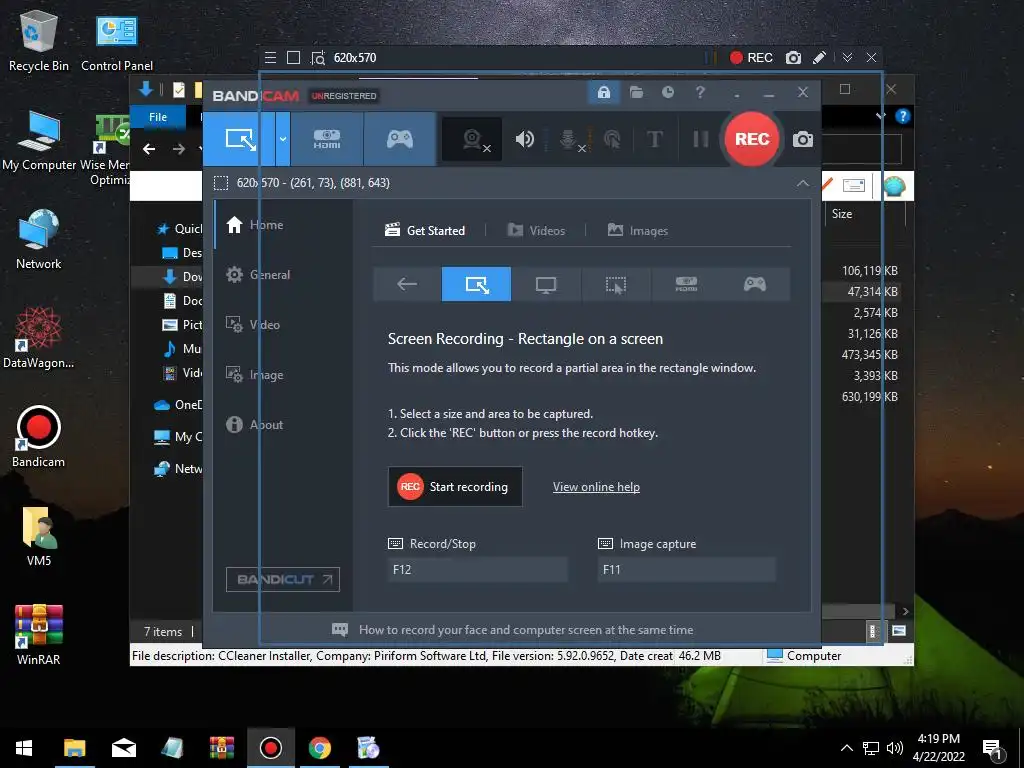This screenshot has width=1024, height=768.
Task: Open scheduled recording clock icon
Action: click(x=667, y=92)
